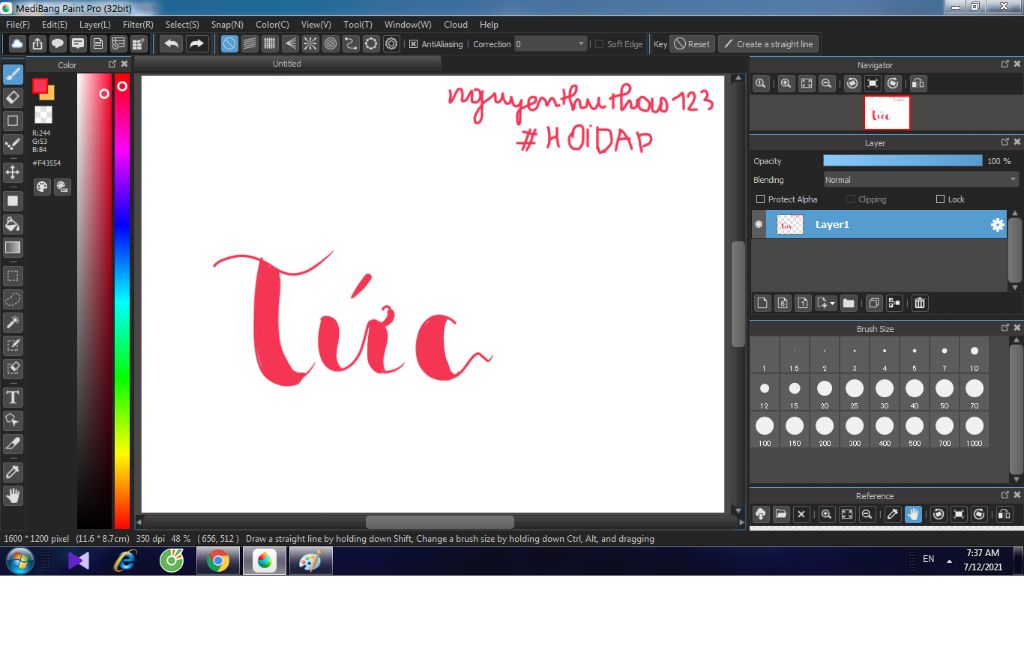
Task: Open Layer1 settings gear
Action: tap(997, 225)
